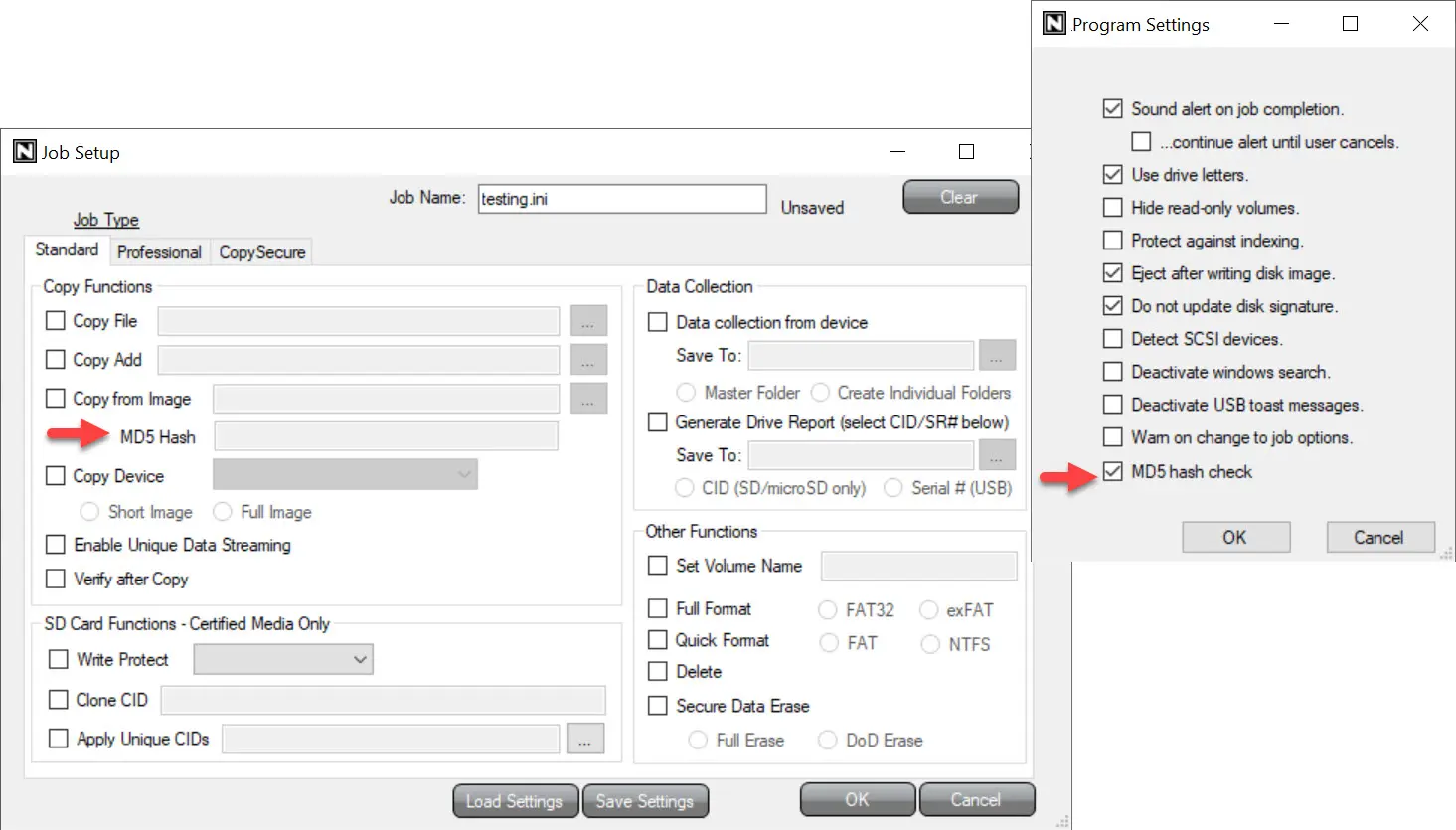Tick the Verify after Copy checkbox

pyautogui.click(x=56, y=579)
